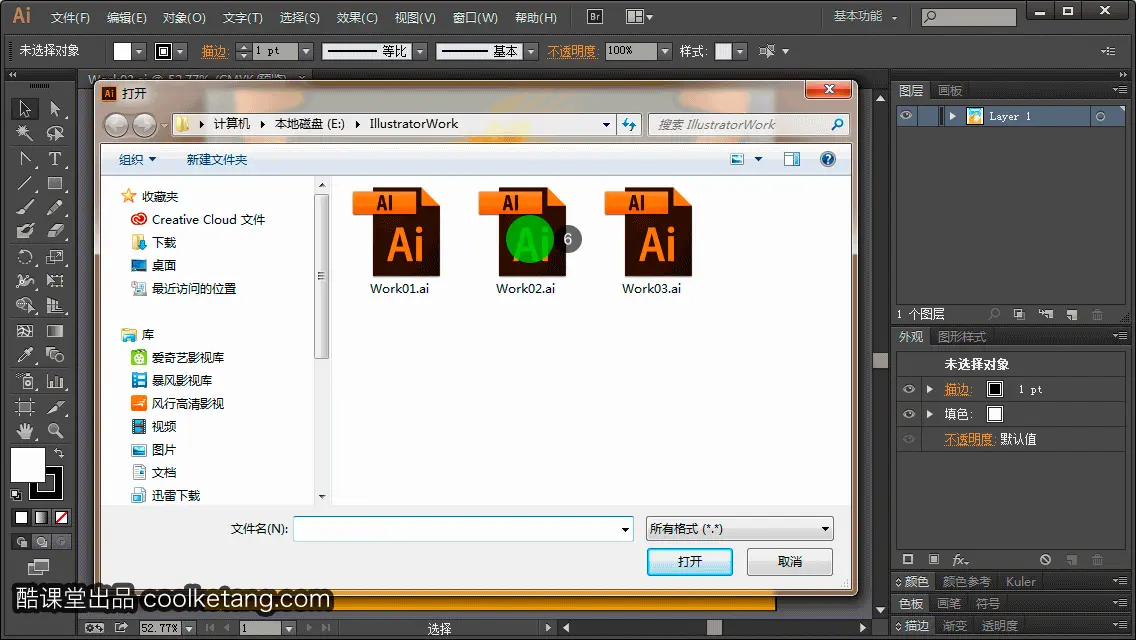Open stroke weight dropdown
Image resolution: width=1136 pixels, height=640 pixels.
pyautogui.click(x=306, y=51)
